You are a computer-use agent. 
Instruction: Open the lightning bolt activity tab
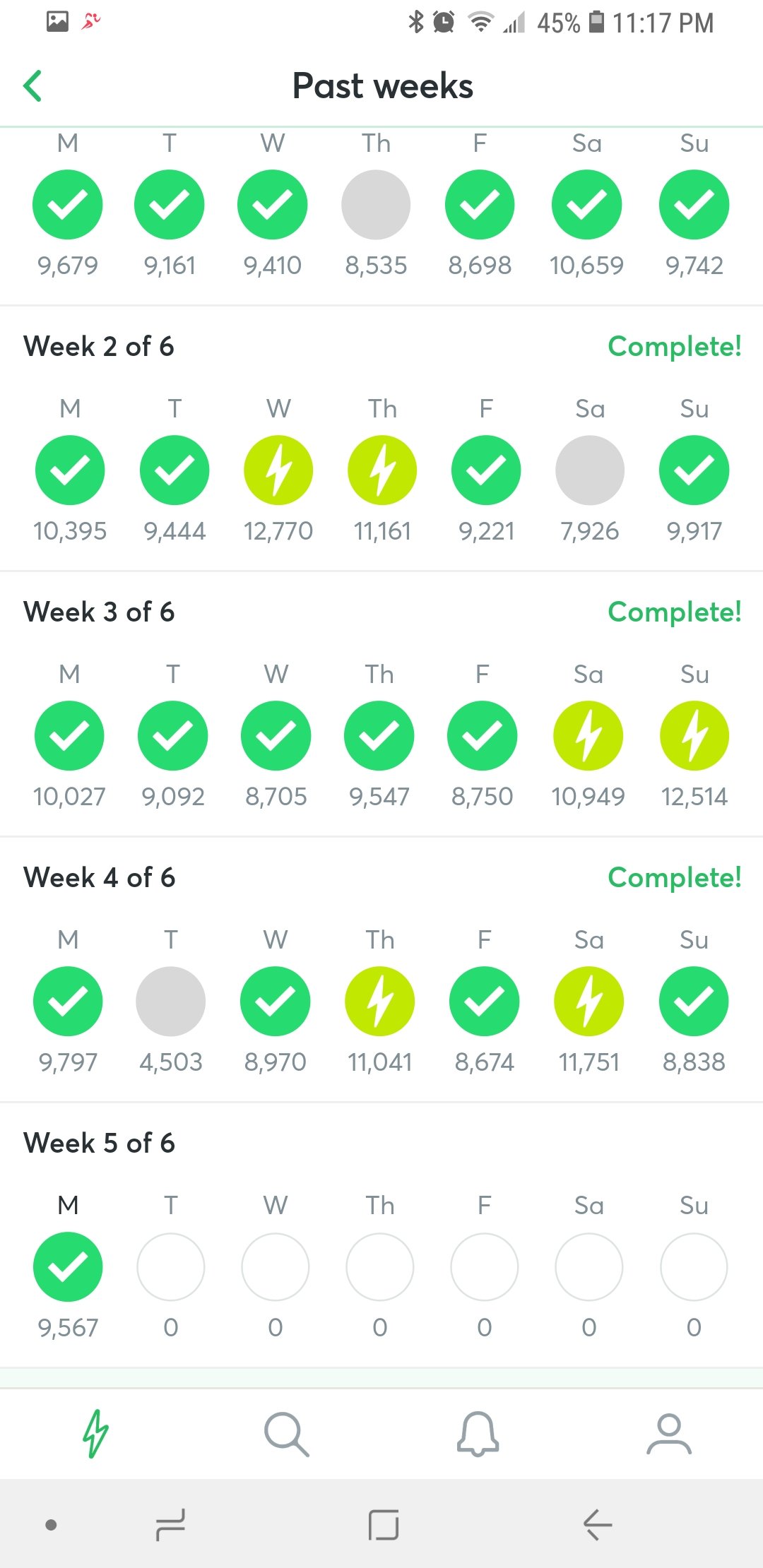point(95,1434)
